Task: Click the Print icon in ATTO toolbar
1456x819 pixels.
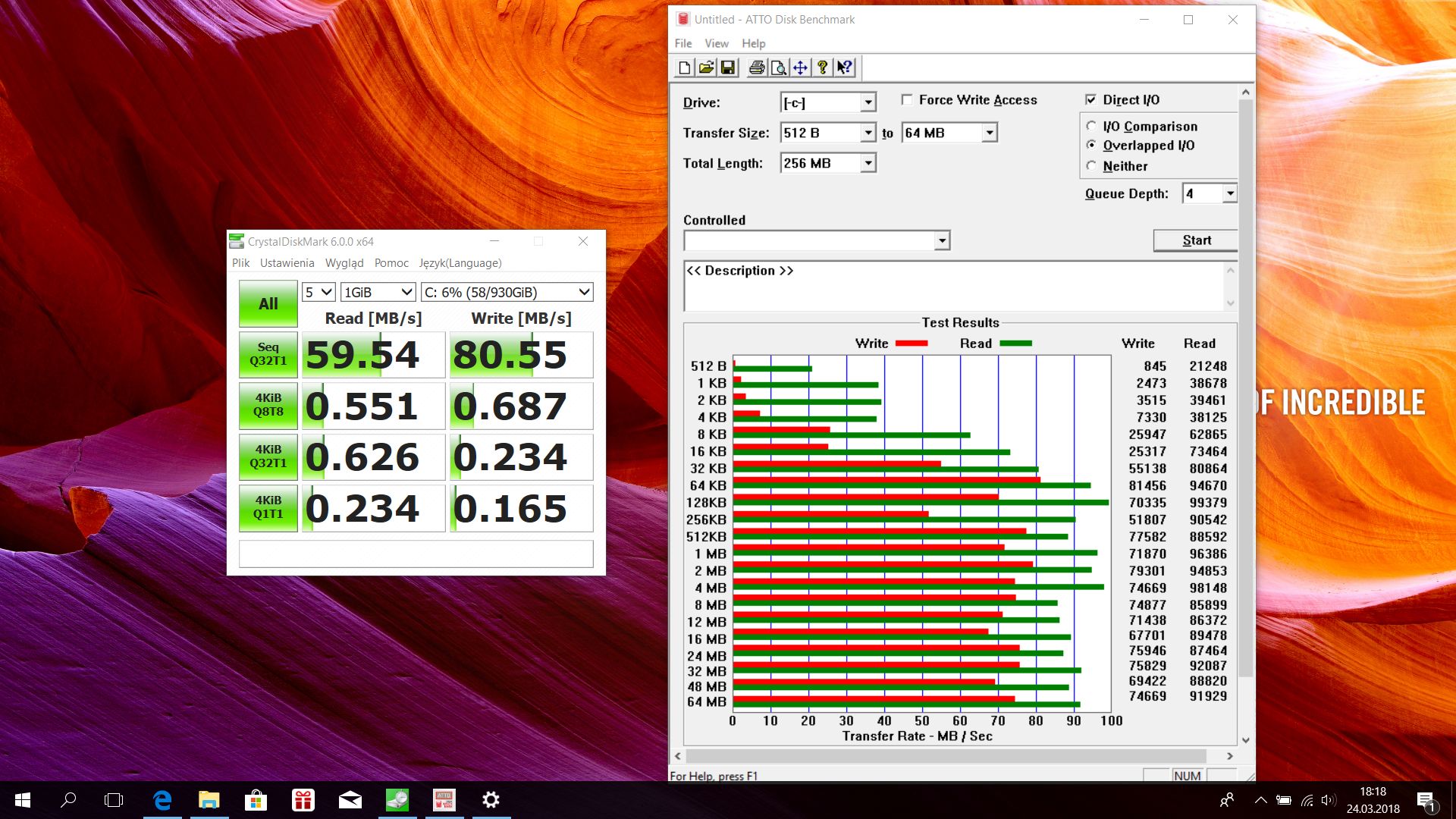Action: pos(756,68)
